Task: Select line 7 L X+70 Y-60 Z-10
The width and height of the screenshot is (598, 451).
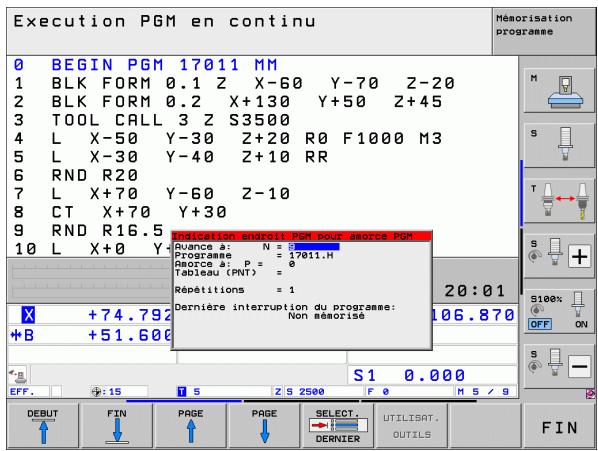Action: 152,194
